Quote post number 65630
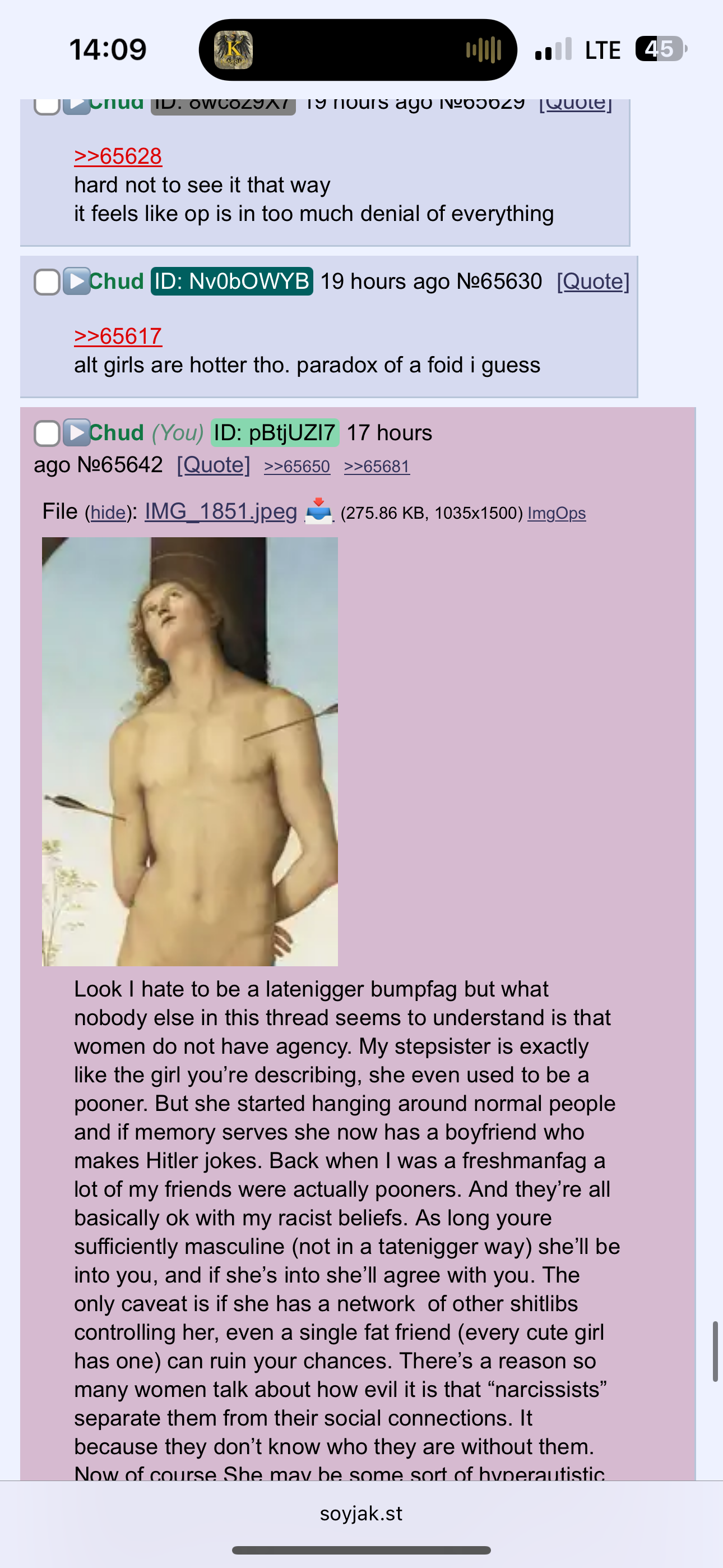 (593, 281)
